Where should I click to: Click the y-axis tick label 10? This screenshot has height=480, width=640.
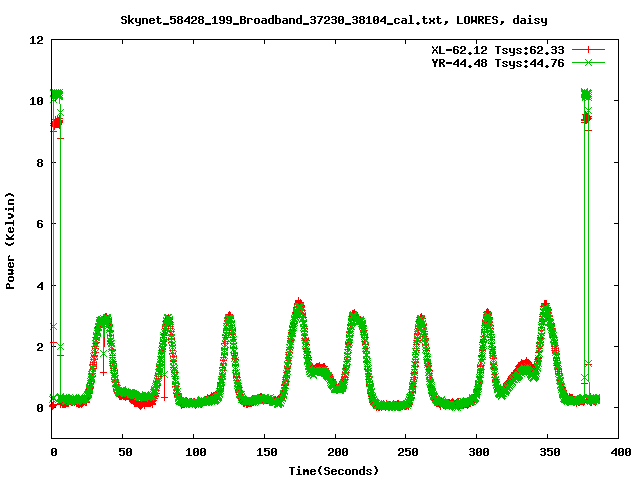click(x=36, y=101)
